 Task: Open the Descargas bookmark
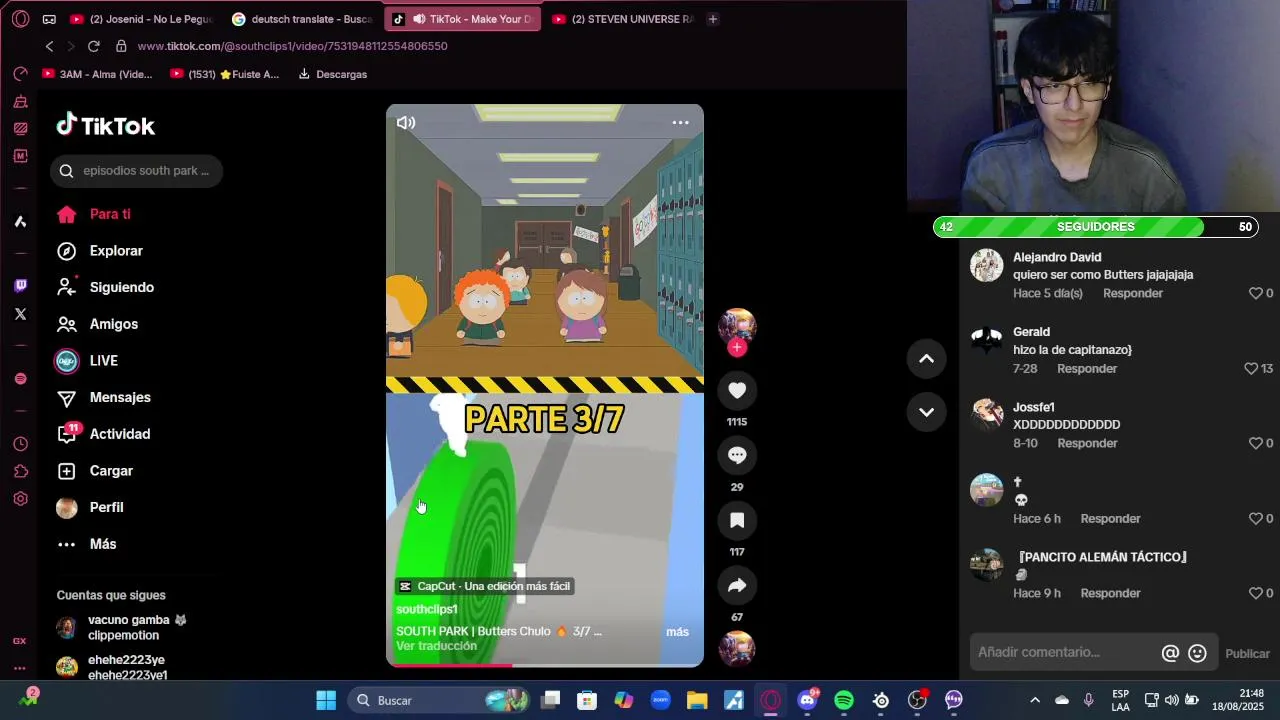(333, 74)
